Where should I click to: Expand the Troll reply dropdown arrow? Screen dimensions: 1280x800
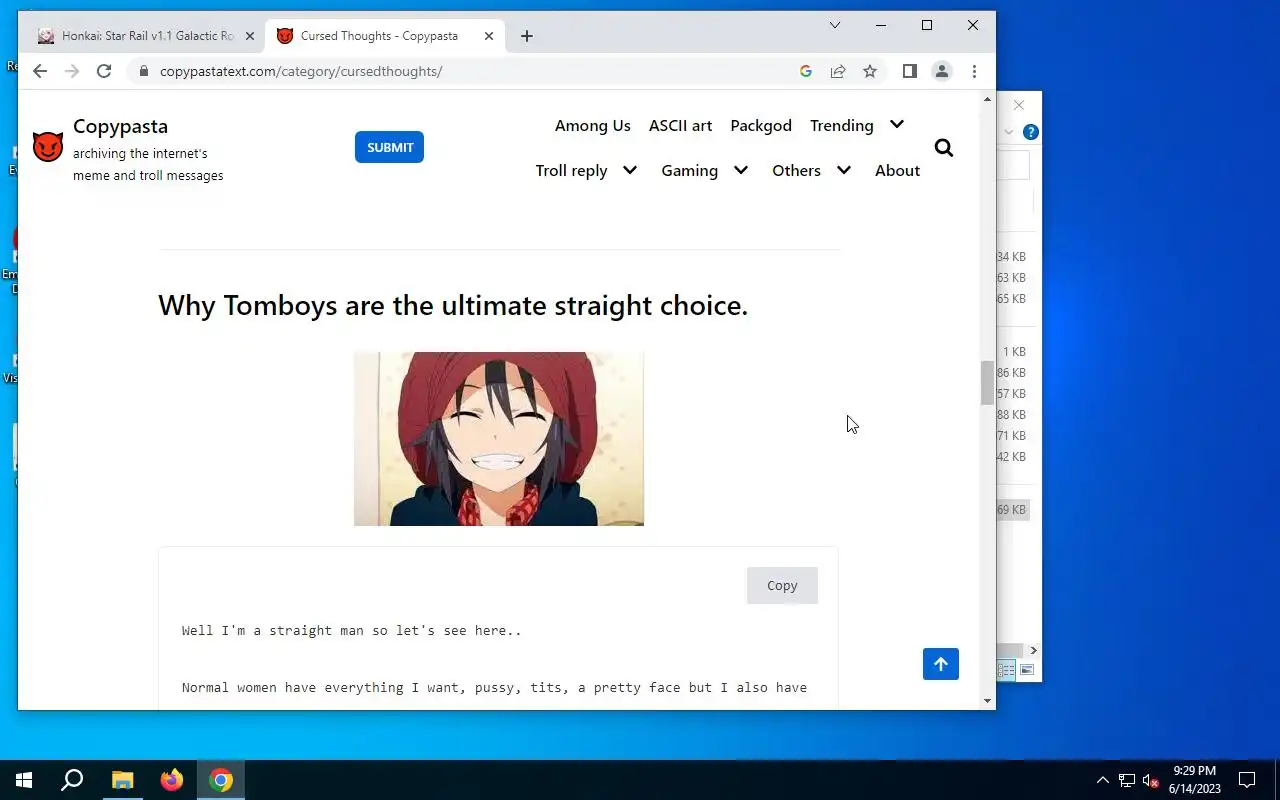point(630,170)
